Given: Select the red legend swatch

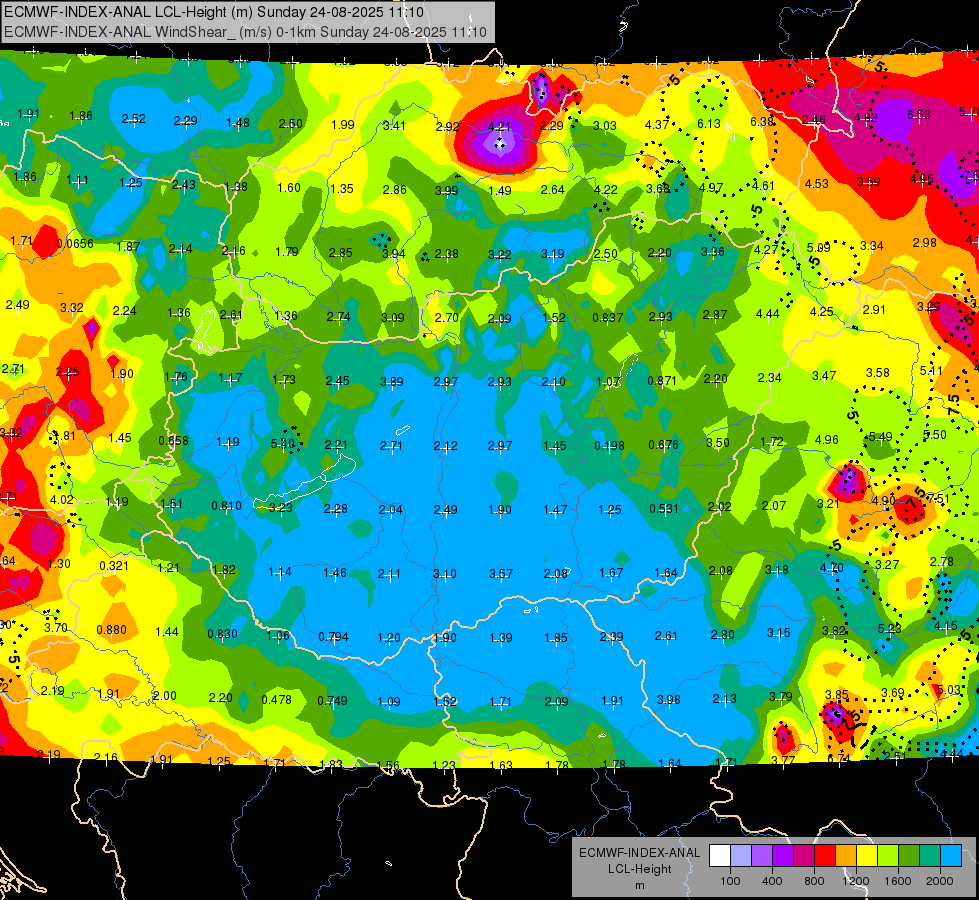Looking at the screenshot, I should (x=825, y=855).
